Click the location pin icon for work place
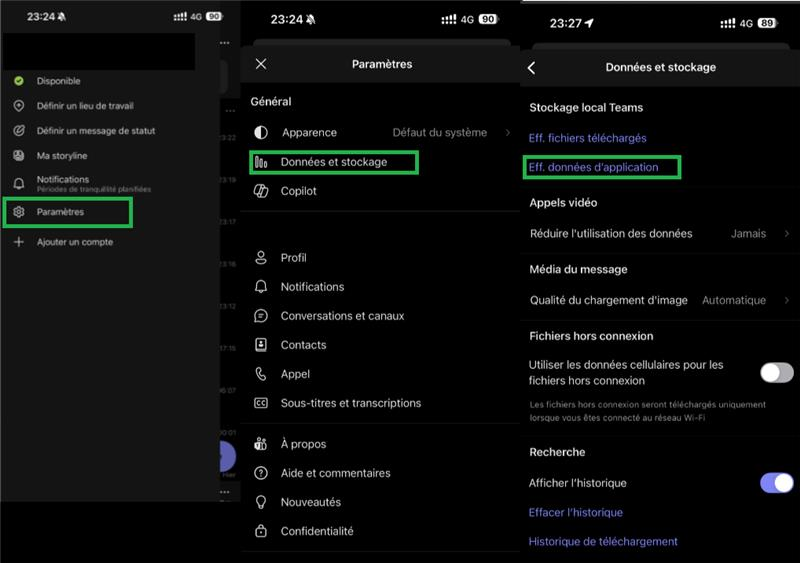The width and height of the screenshot is (800, 563). (x=19, y=106)
